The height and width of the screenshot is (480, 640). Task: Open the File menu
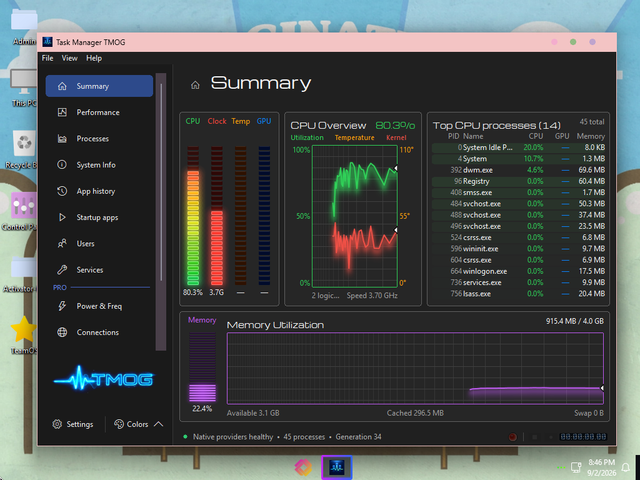(x=47, y=58)
